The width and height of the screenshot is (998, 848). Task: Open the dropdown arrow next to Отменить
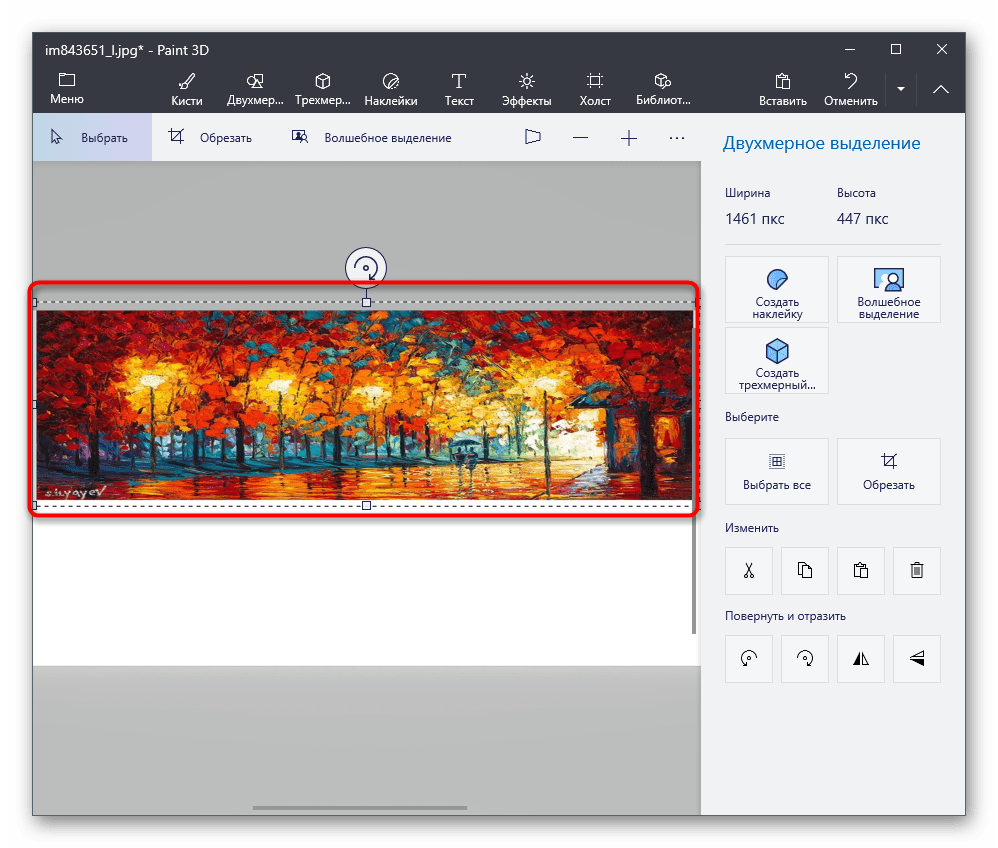(x=900, y=88)
